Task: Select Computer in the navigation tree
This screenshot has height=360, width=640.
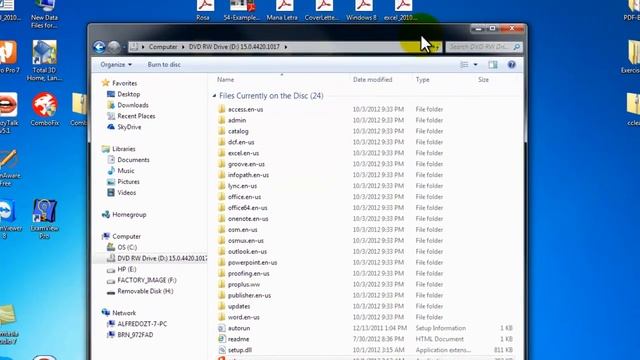Action: [x=127, y=237]
